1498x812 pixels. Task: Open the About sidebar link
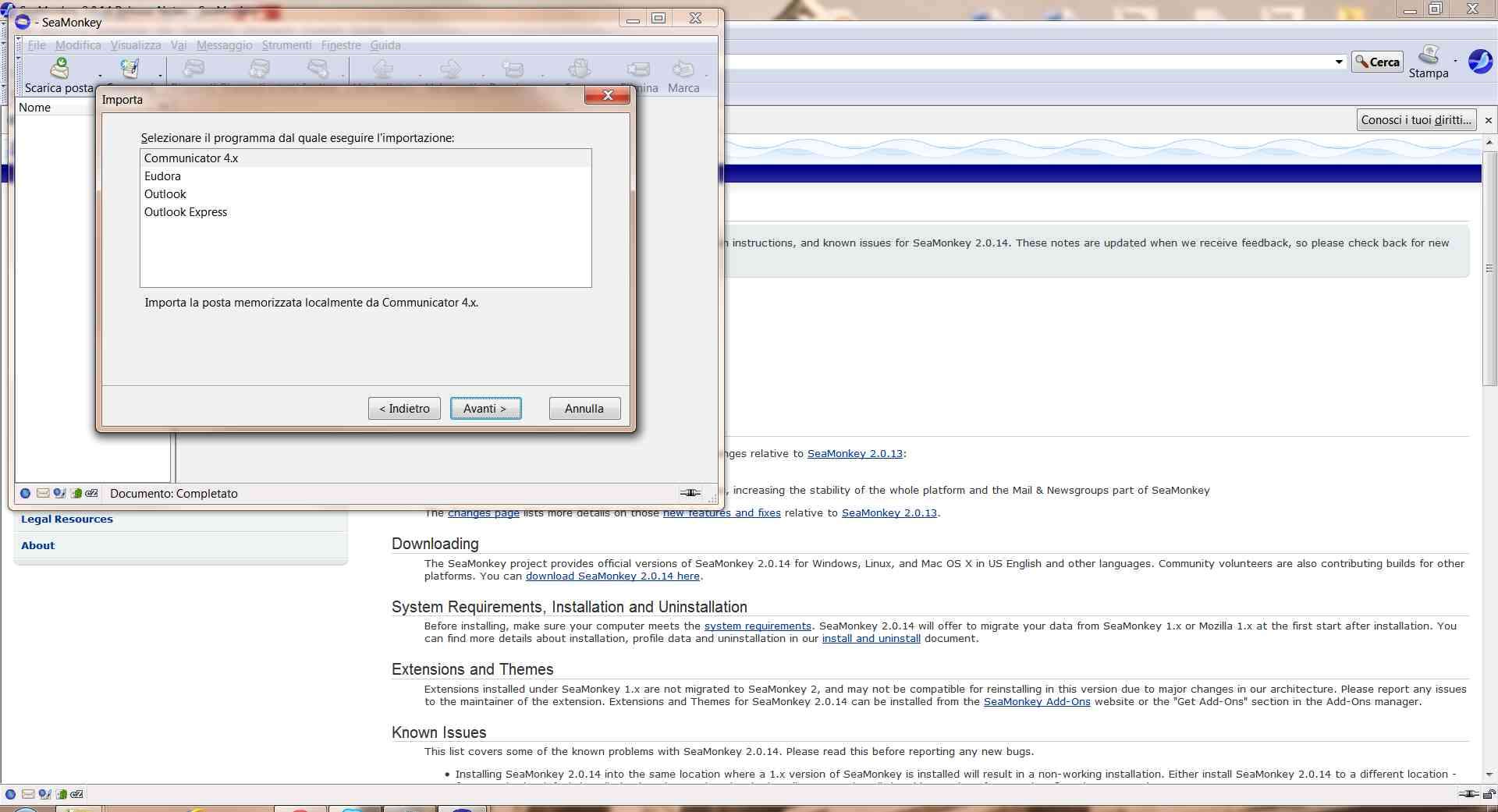[x=37, y=546]
